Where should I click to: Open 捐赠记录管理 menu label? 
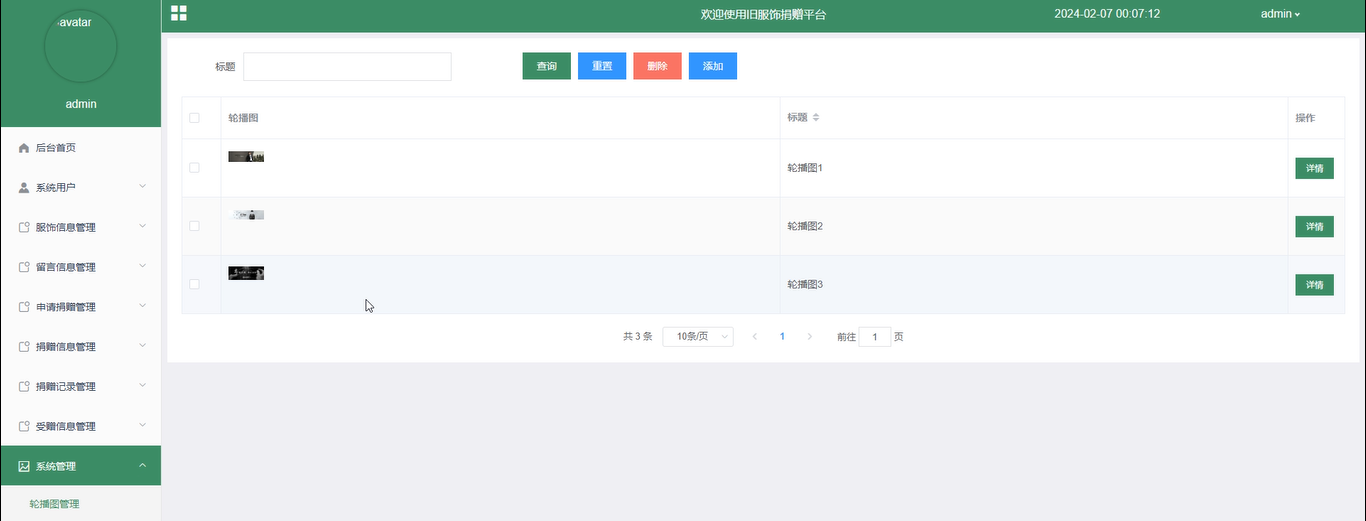(x=66, y=387)
